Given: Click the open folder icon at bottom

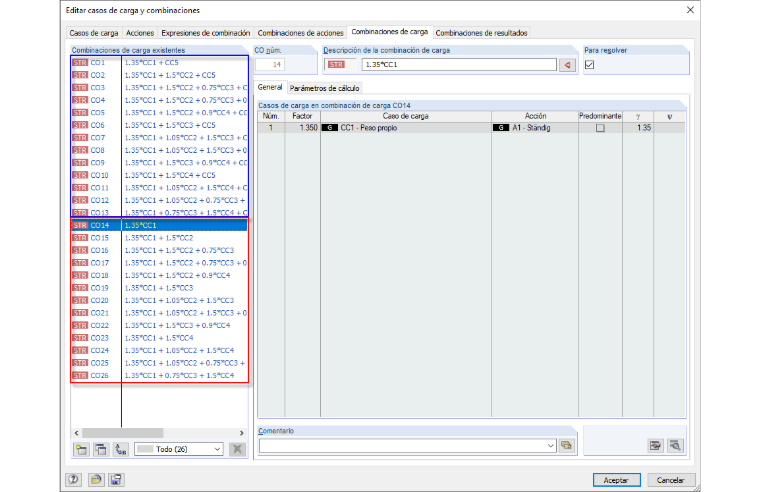Looking at the screenshot, I should (95, 480).
